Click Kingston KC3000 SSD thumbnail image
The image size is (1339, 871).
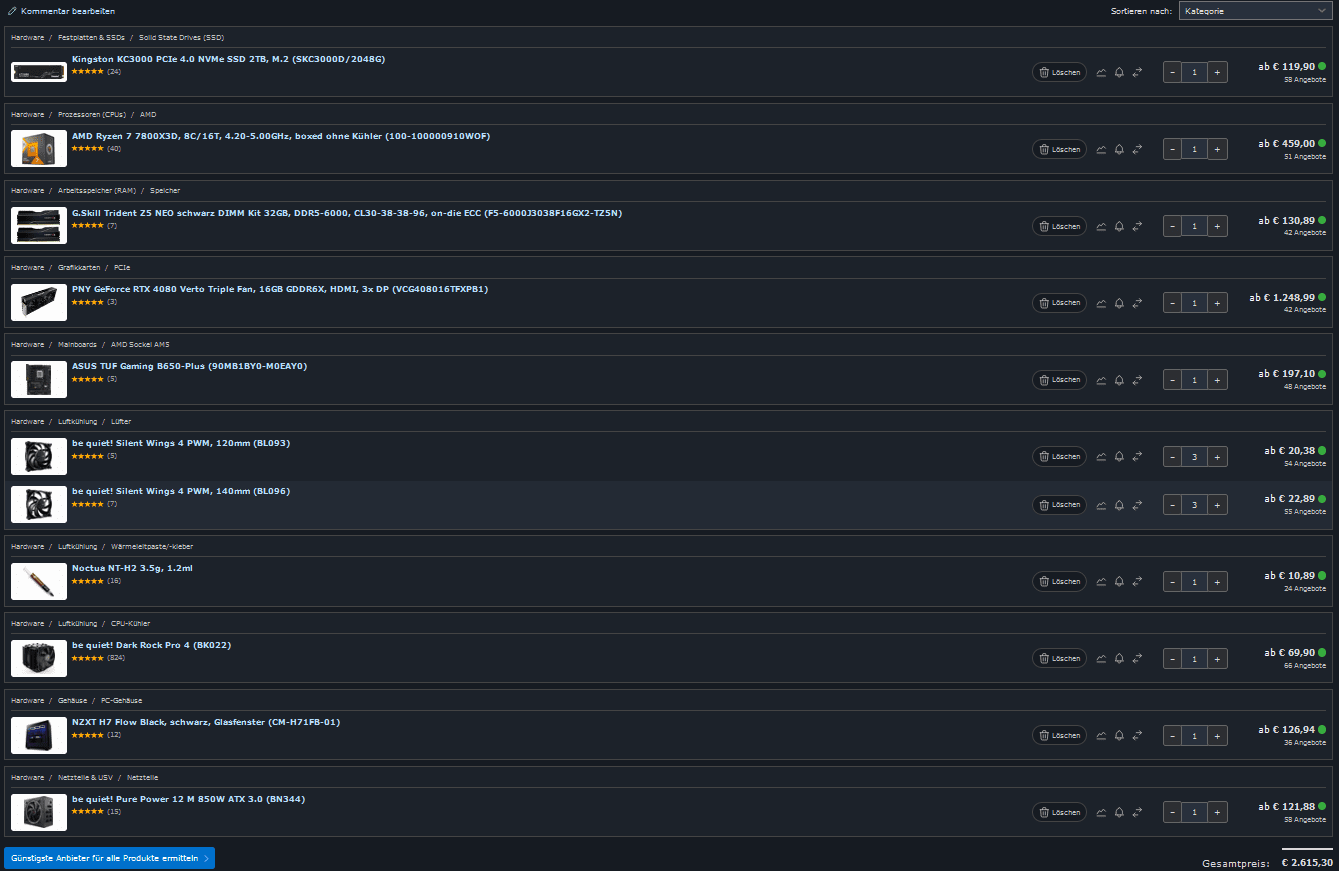pos(39,72)
